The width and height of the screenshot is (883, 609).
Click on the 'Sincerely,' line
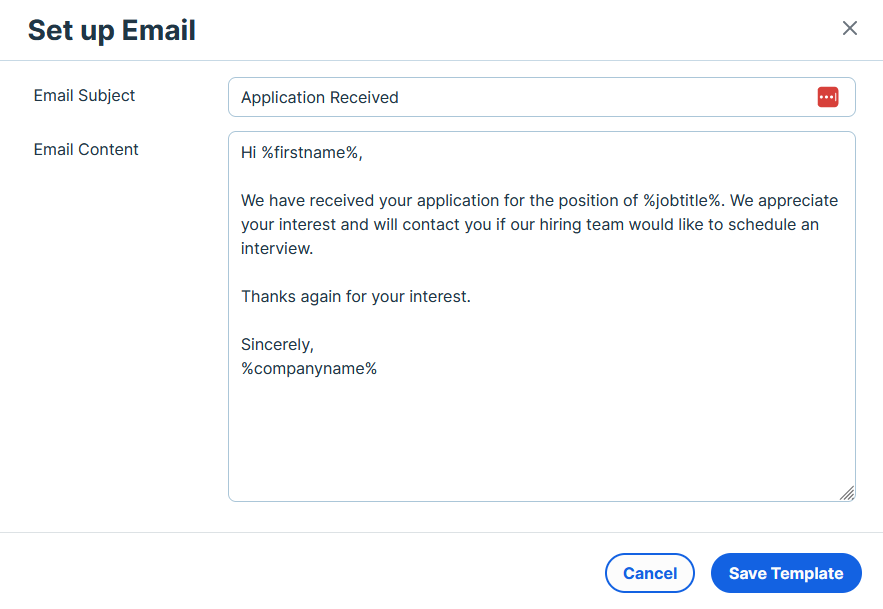(x=277, y=344)
